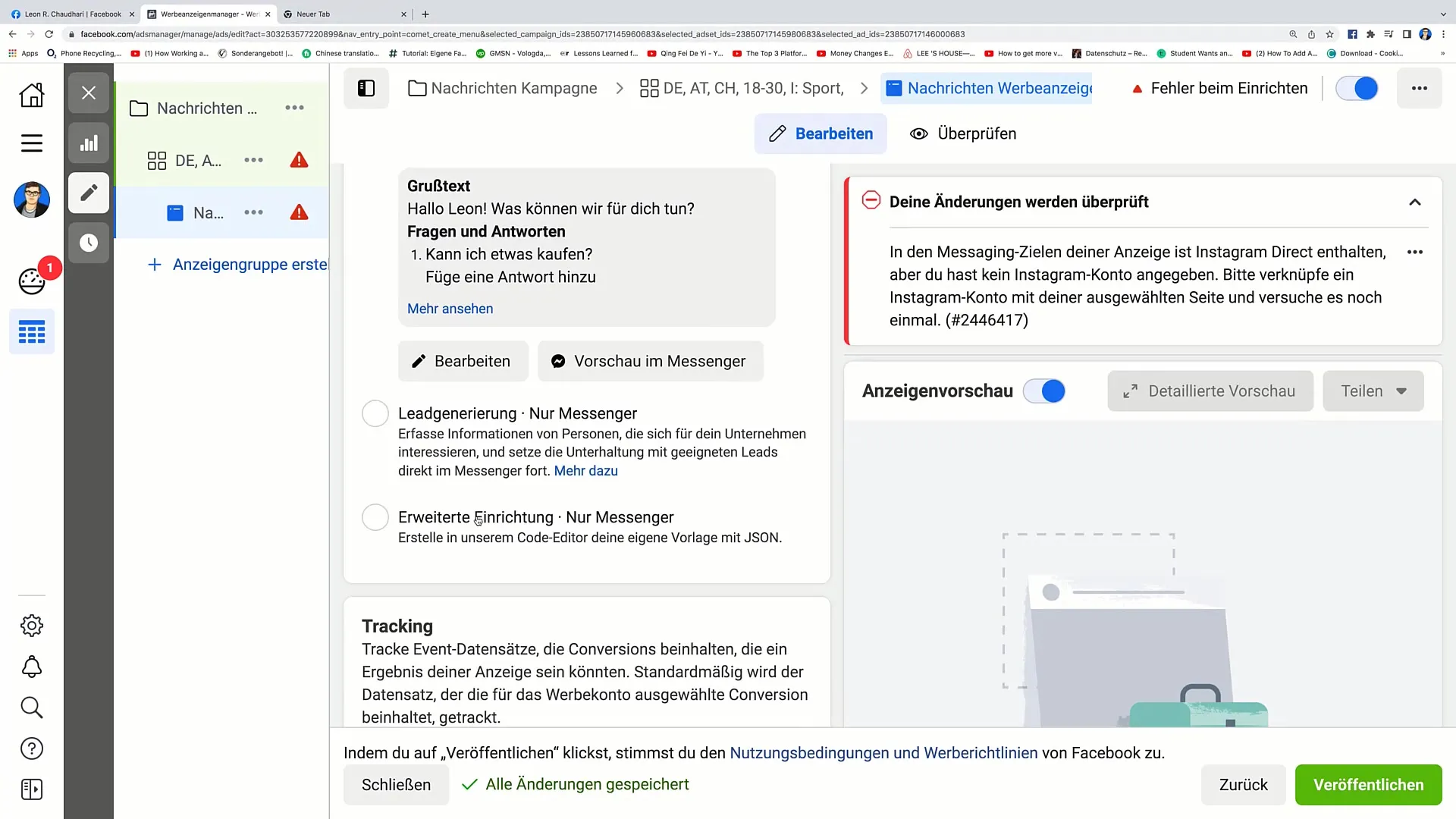The image size is (1456, 819).
Task: Click Veröffentlichen button
Action: click(1369, 785)
